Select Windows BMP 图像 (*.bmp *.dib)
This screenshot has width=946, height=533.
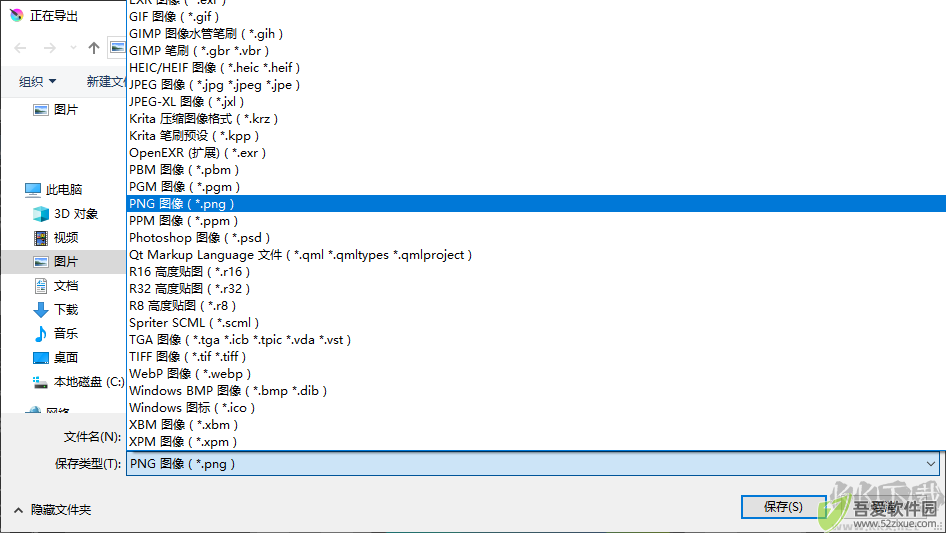pos(536,391)
